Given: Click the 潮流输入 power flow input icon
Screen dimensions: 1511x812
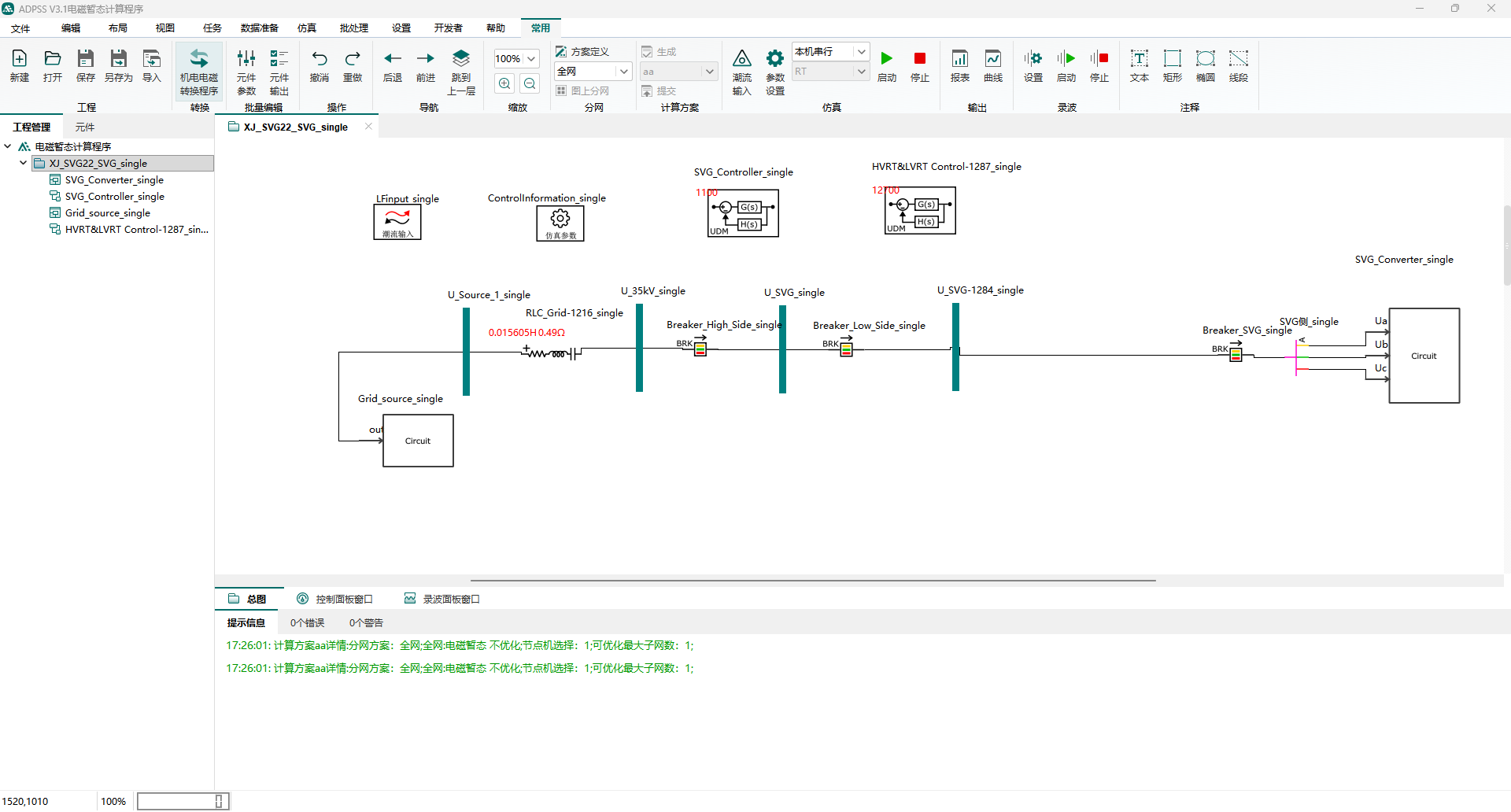Looking at the screenshot, I should tap(742, 72).
